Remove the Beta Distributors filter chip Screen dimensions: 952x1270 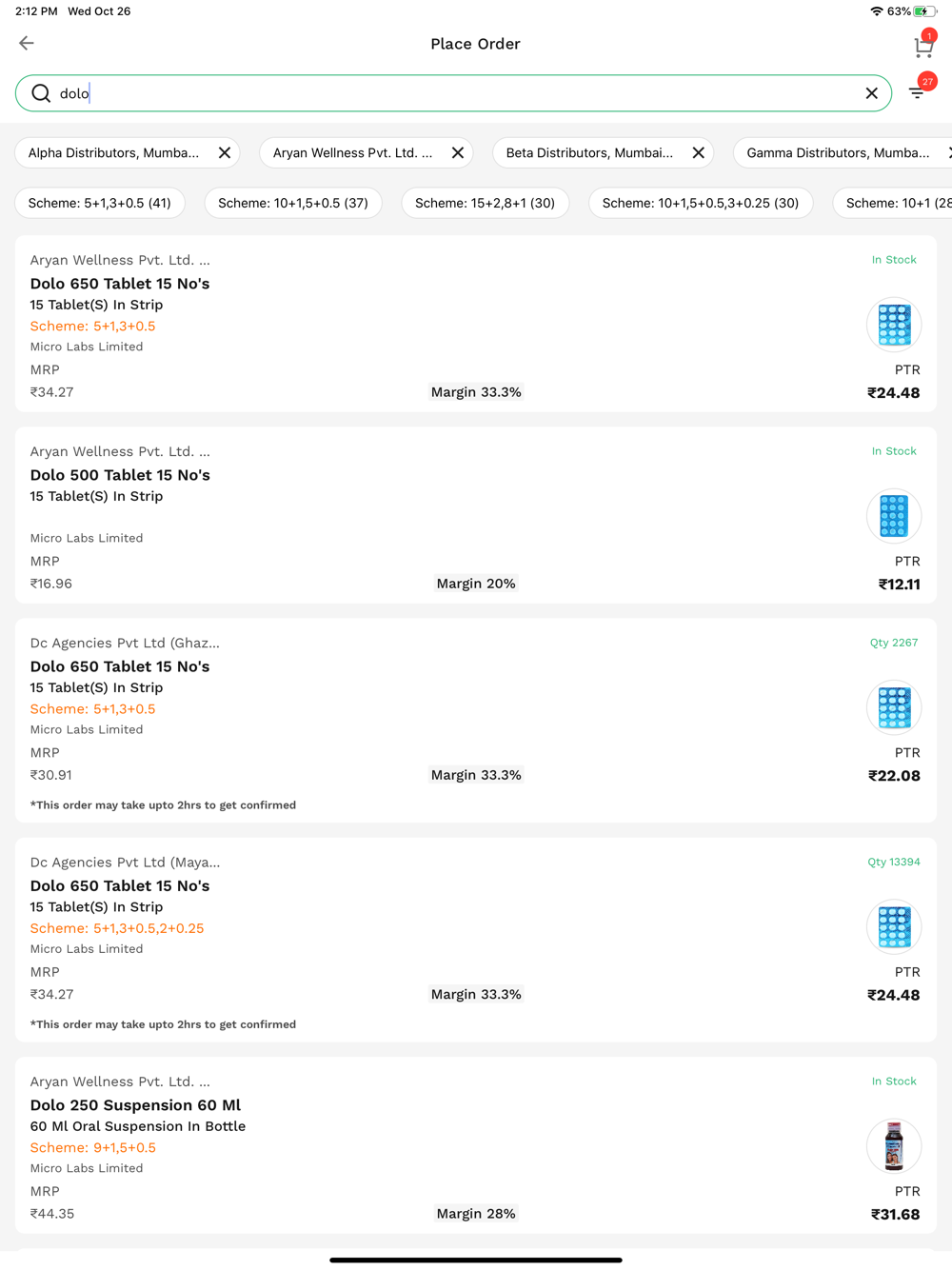click(699, 152)
